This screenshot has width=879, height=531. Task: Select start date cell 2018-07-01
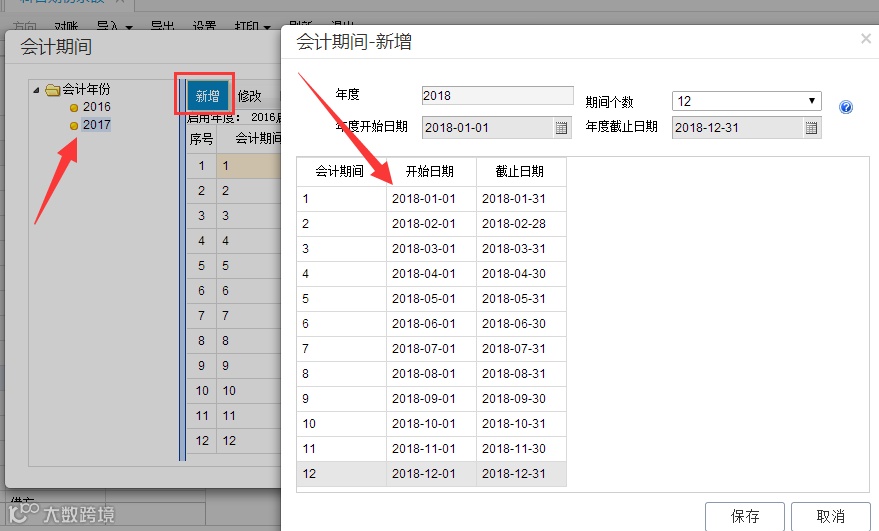pos(431,349)
